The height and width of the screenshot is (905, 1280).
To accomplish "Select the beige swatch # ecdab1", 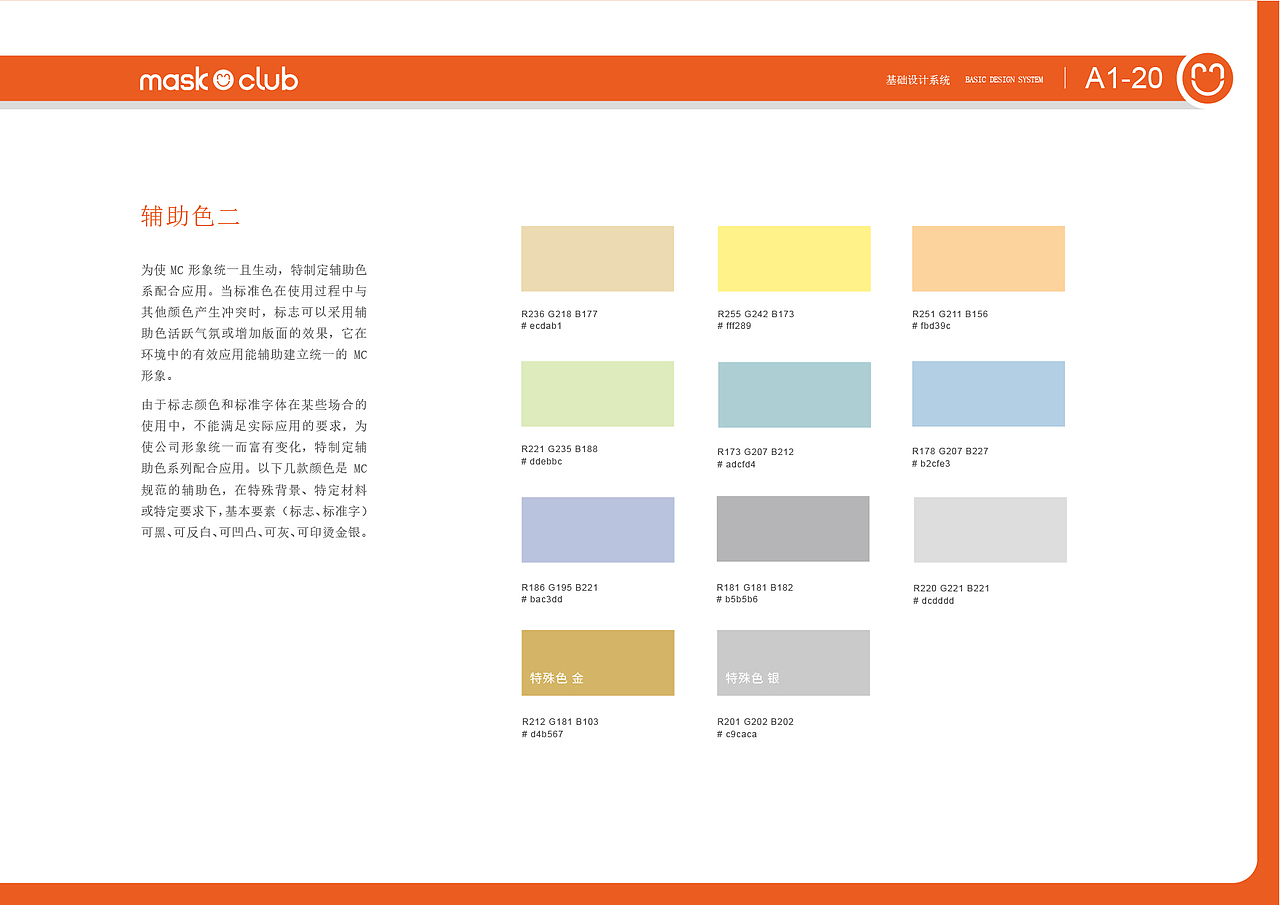I will pyautogui.click(x=597, y=258).
